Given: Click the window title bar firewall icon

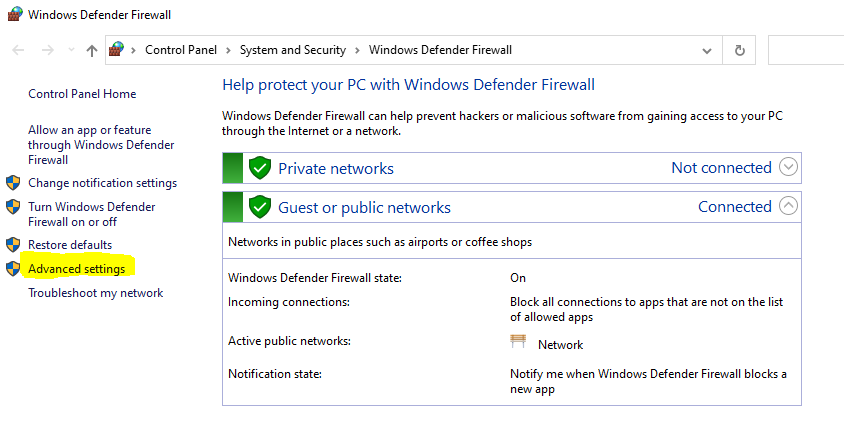Looking at the screenshot, I should click(15, 13).
